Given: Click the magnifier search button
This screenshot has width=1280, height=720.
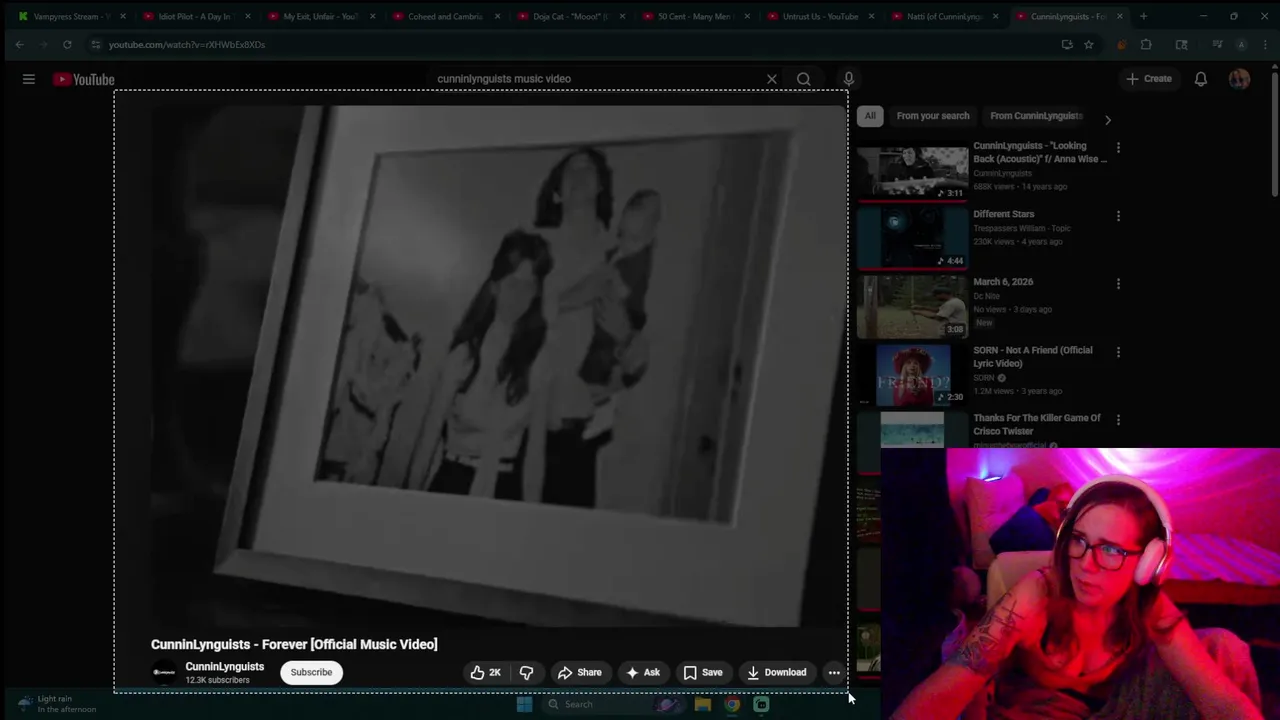Looking at the screenshot, I should 804,79.
